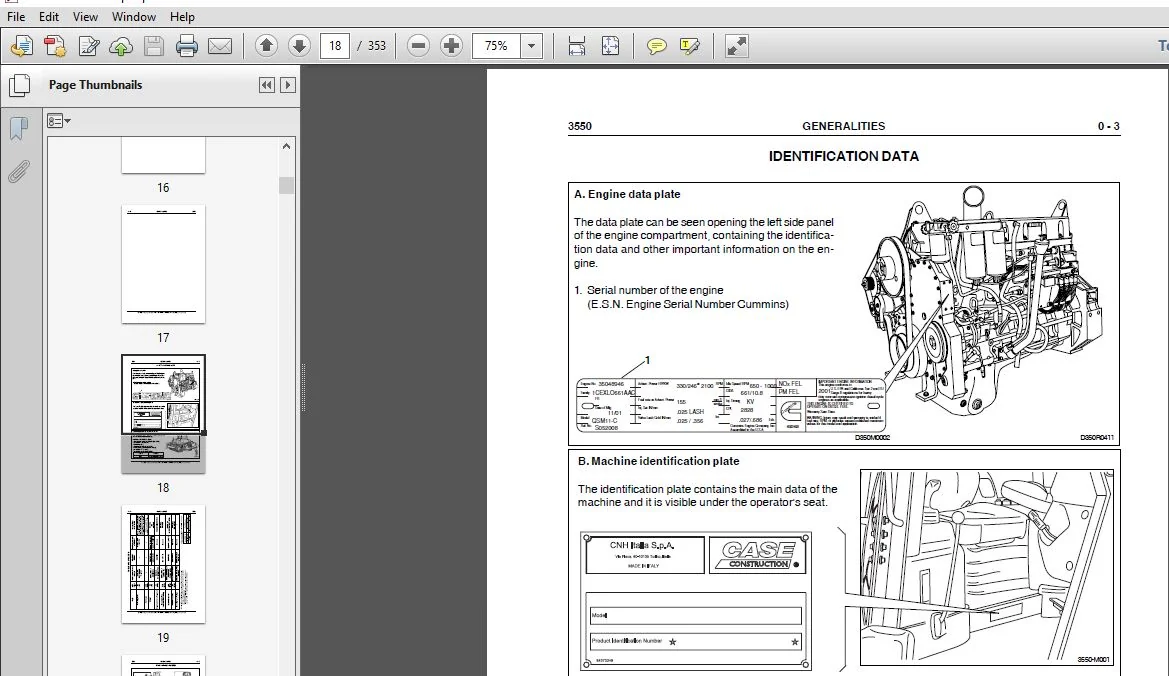Click 'Serial number of the engine' text
Screen dimensions: 1169x676
point(655,291)
